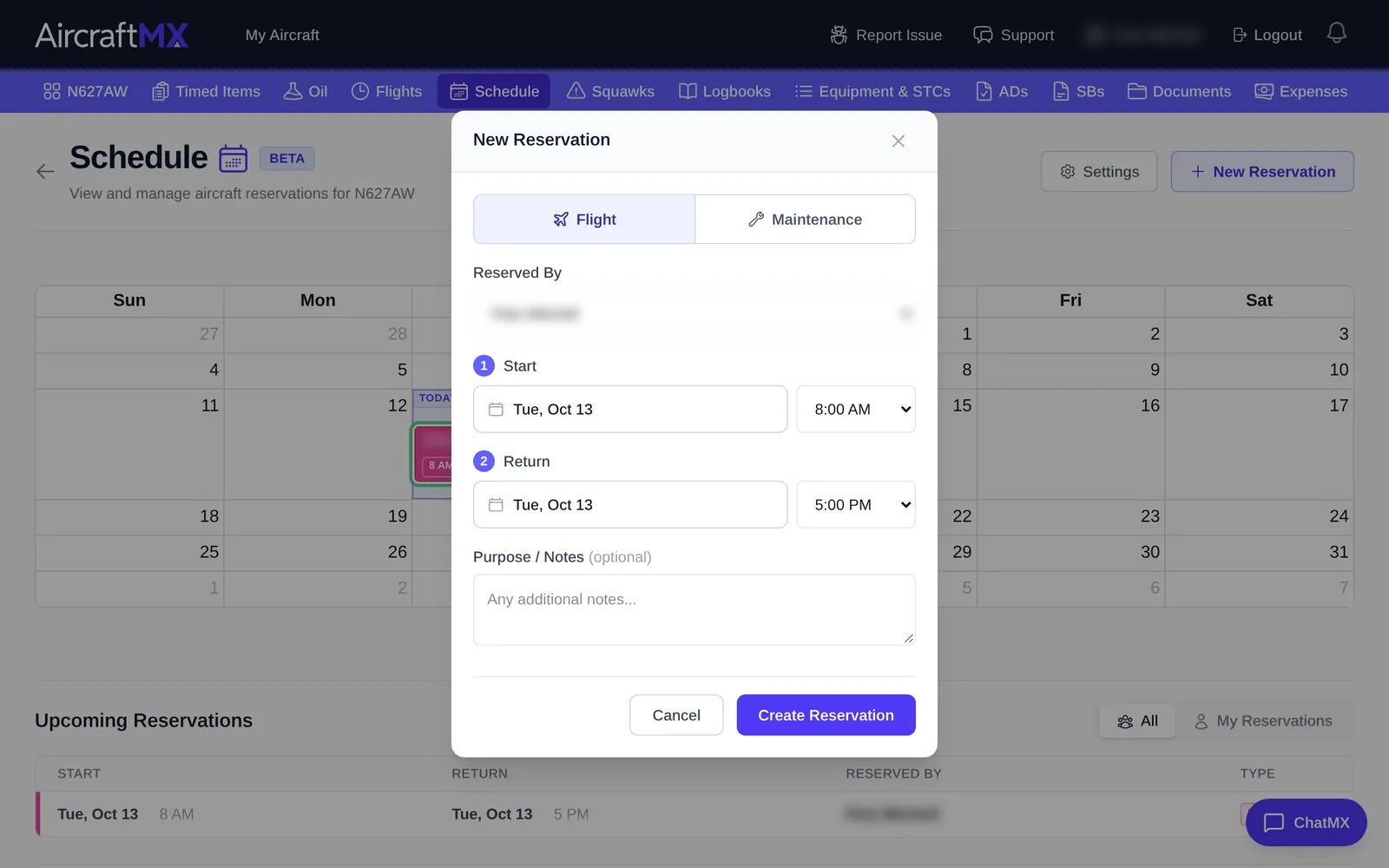
Task: Go to the ADs tab
Action: click(x=1002, y=91)
